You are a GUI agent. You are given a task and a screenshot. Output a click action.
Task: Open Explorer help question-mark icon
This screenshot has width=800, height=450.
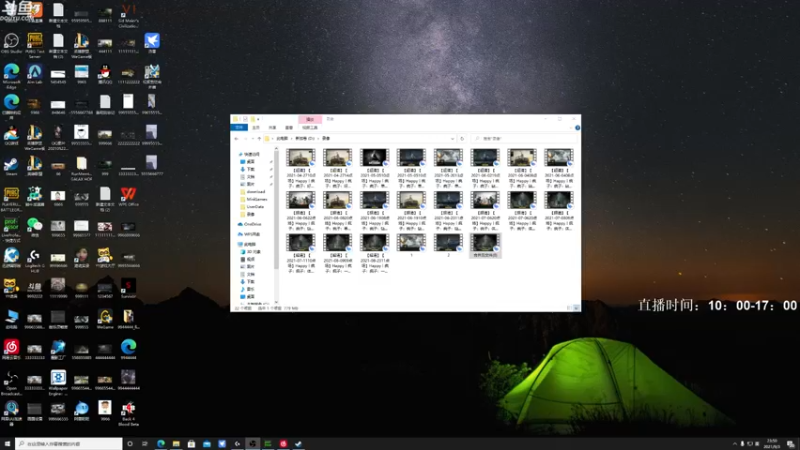pos(578,128)
